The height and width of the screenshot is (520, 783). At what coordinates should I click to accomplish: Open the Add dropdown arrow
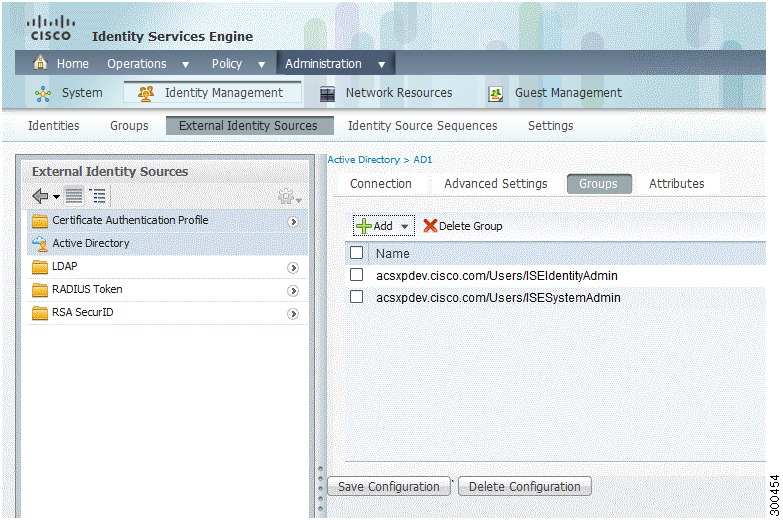tap(405, 226)
